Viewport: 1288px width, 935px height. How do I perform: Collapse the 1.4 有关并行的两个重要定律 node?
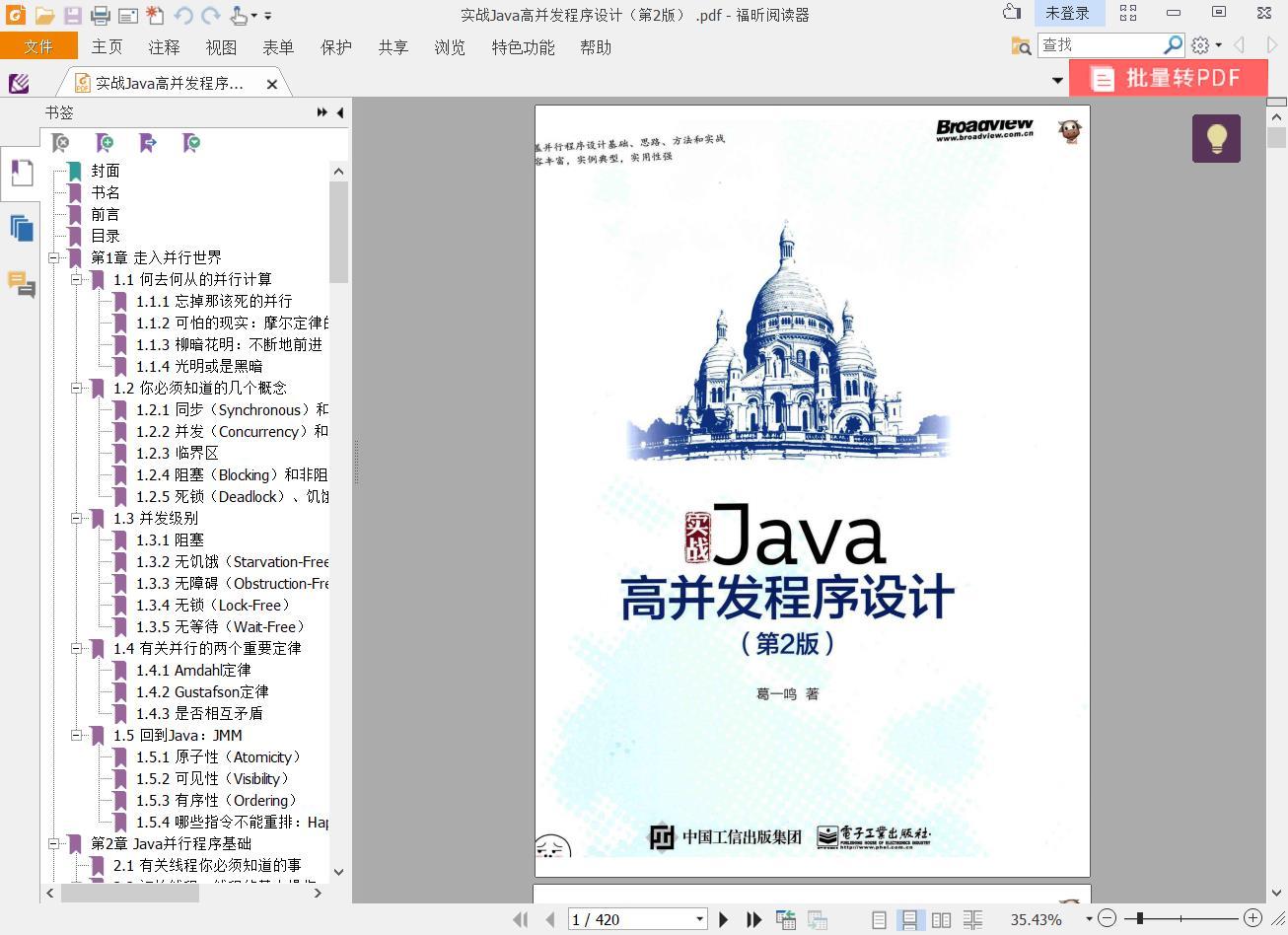coord(76,648)
